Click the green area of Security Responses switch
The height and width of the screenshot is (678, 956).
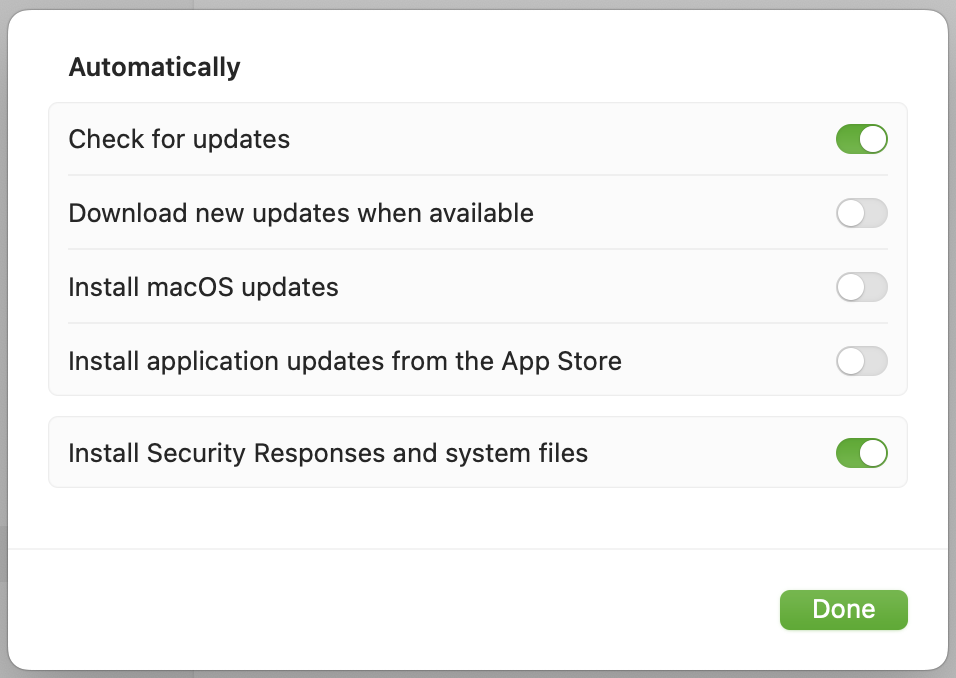848,453
